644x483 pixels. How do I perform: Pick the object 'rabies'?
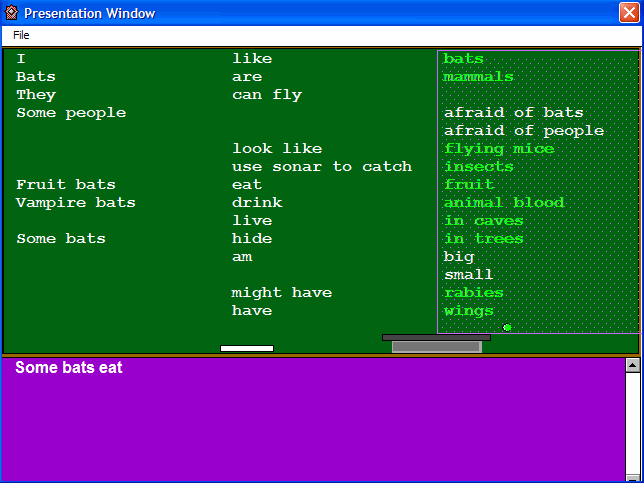point(474,293)
